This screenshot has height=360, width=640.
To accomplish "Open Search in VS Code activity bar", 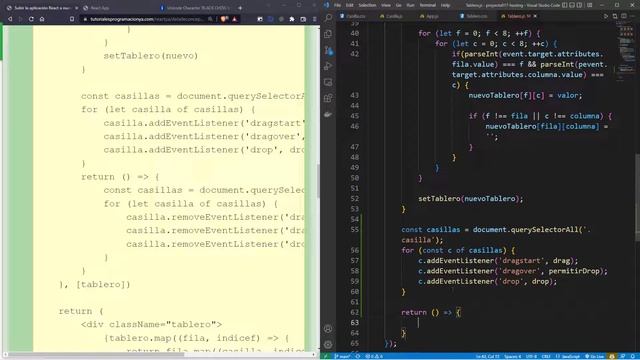I will coord(328,18).
